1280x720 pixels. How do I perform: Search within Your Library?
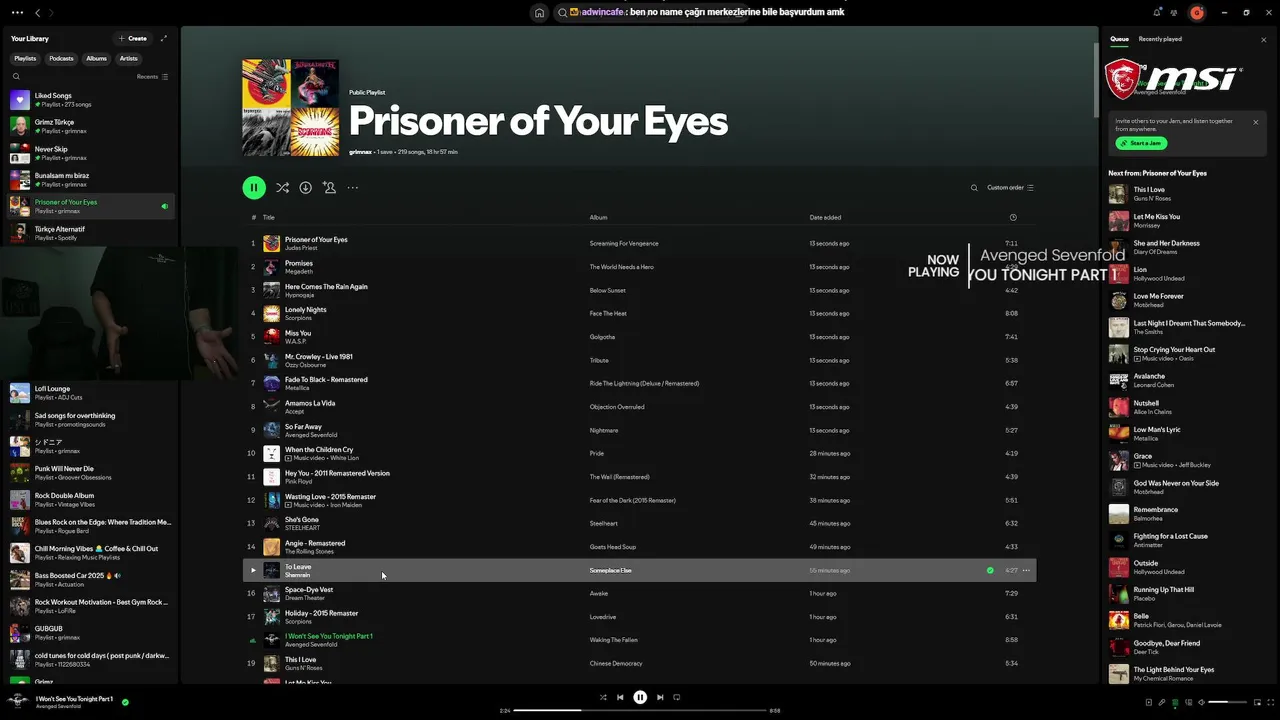coord(16,76)
